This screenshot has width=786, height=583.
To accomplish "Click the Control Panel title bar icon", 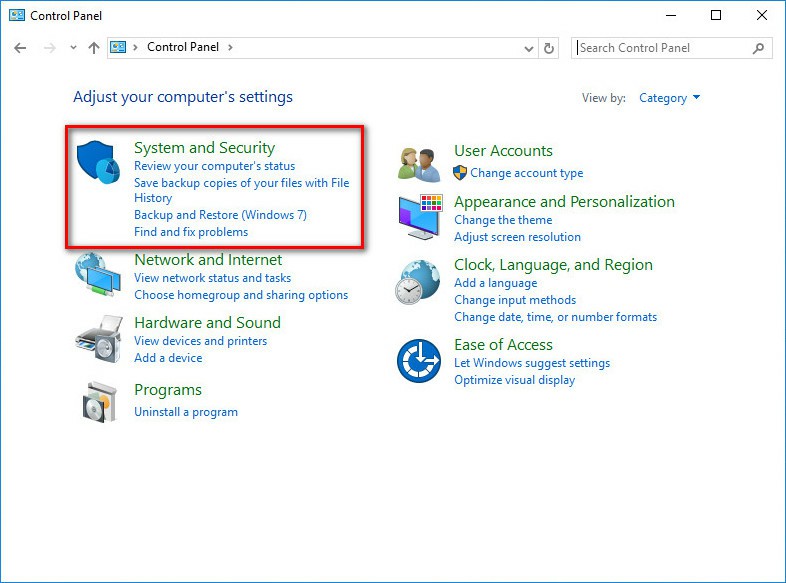I will [17, 16].
